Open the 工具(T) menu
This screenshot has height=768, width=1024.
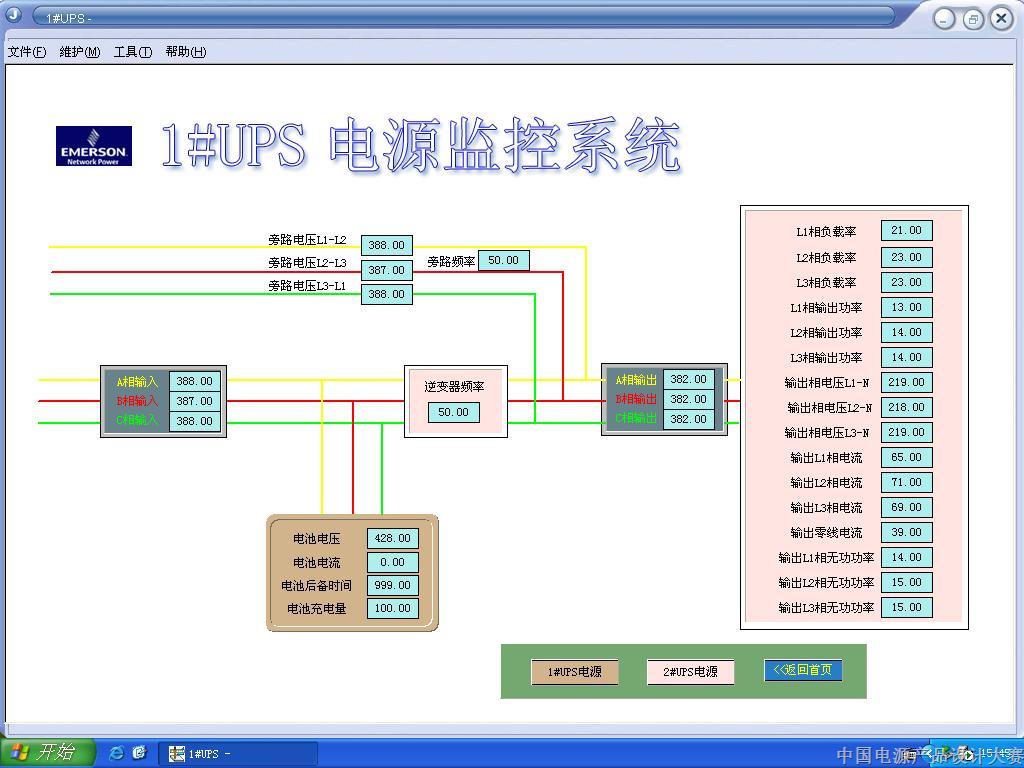(133, 52)
